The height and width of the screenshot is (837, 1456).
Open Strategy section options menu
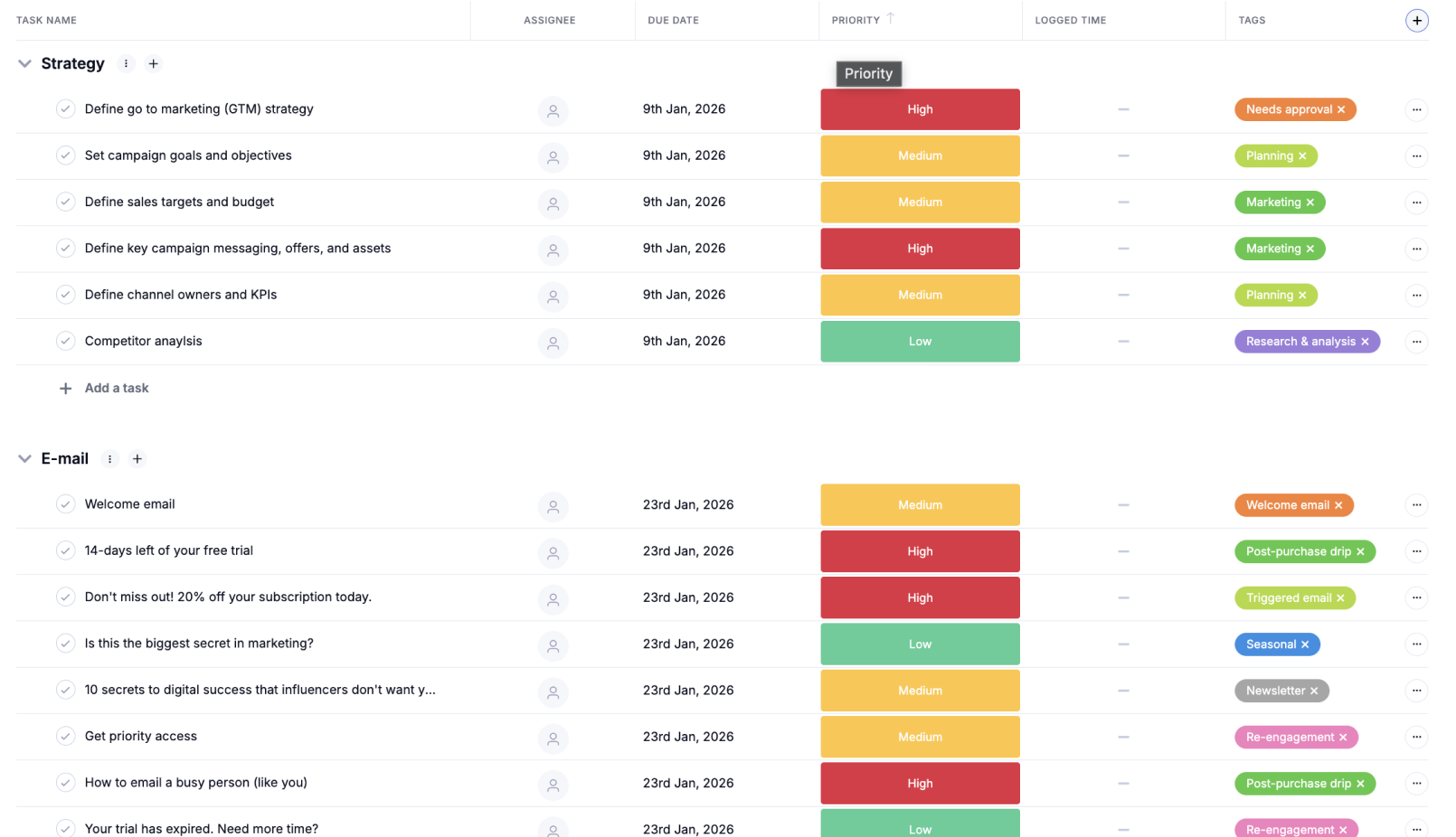(x=127, y=63)
